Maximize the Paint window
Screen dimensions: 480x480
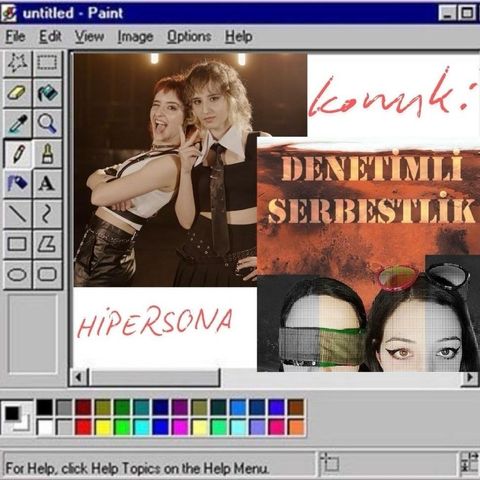pos(467,14)
